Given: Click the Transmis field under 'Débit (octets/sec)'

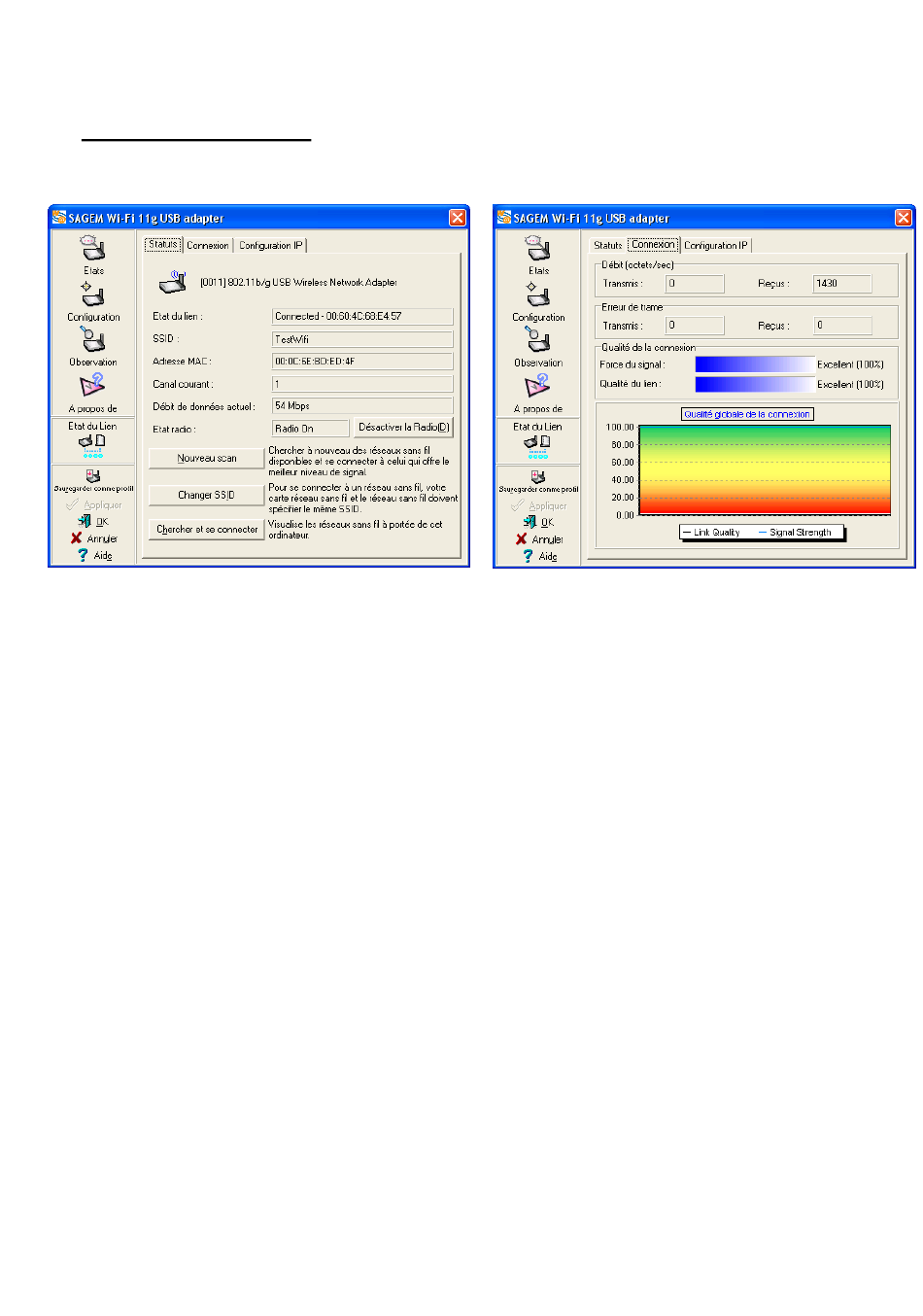Looking at the screenshot, I should tap(695, 284).
